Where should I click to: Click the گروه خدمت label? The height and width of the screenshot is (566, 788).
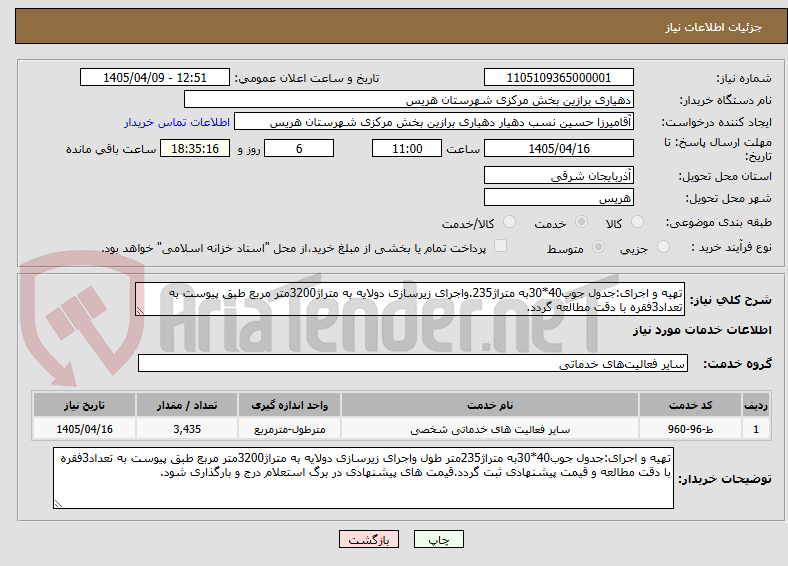point(737,364)
